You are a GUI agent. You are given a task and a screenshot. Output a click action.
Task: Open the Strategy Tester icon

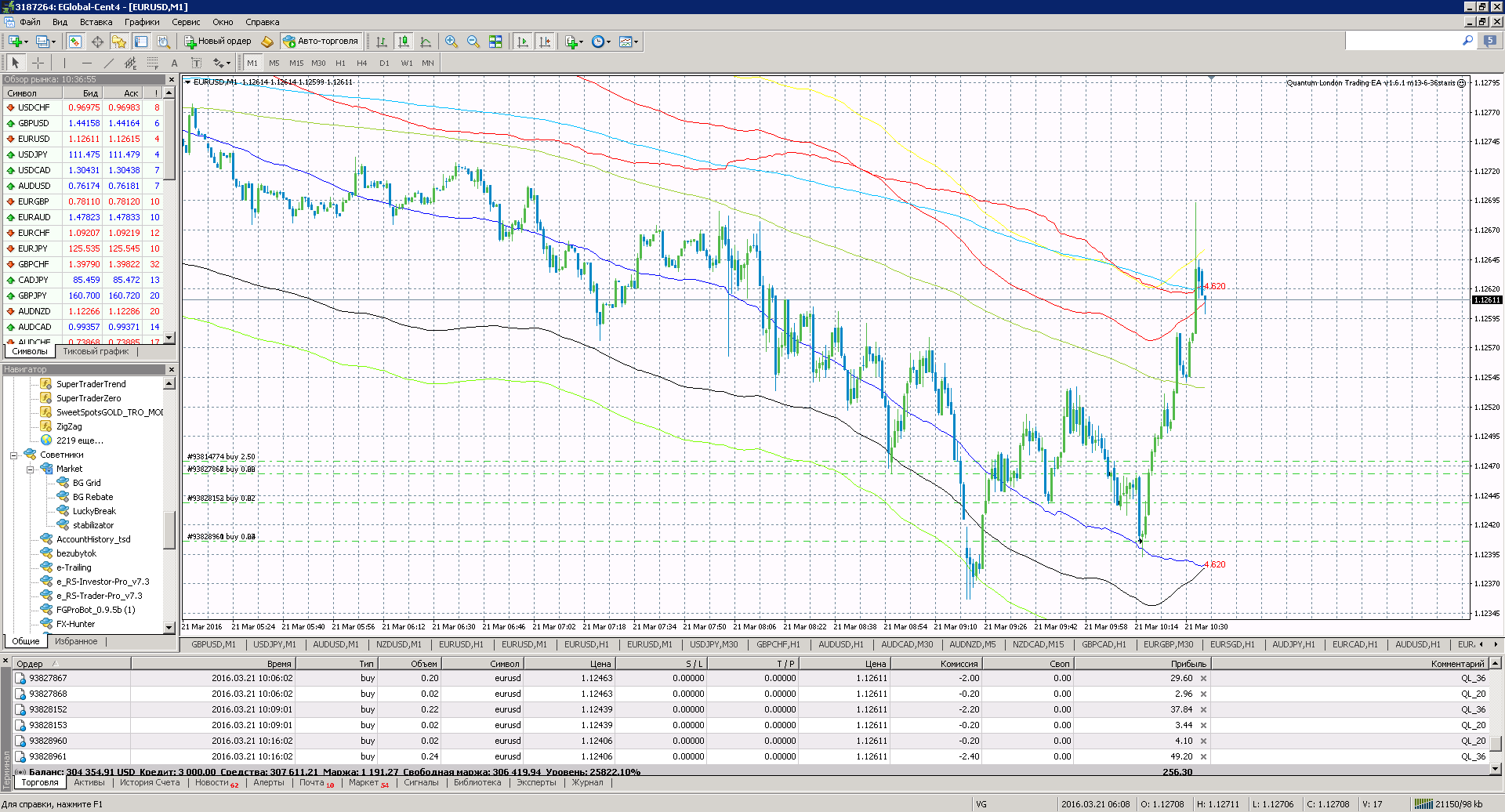[163, 42]
